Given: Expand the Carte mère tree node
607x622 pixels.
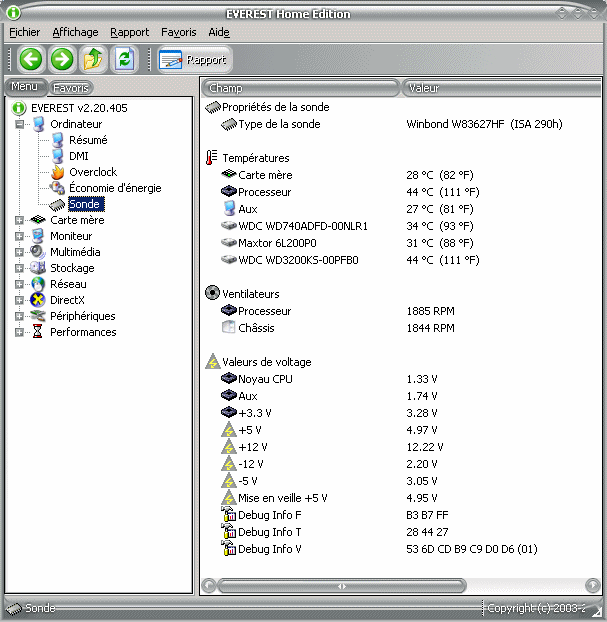Looking at the screenshot, I should [19, 220].
